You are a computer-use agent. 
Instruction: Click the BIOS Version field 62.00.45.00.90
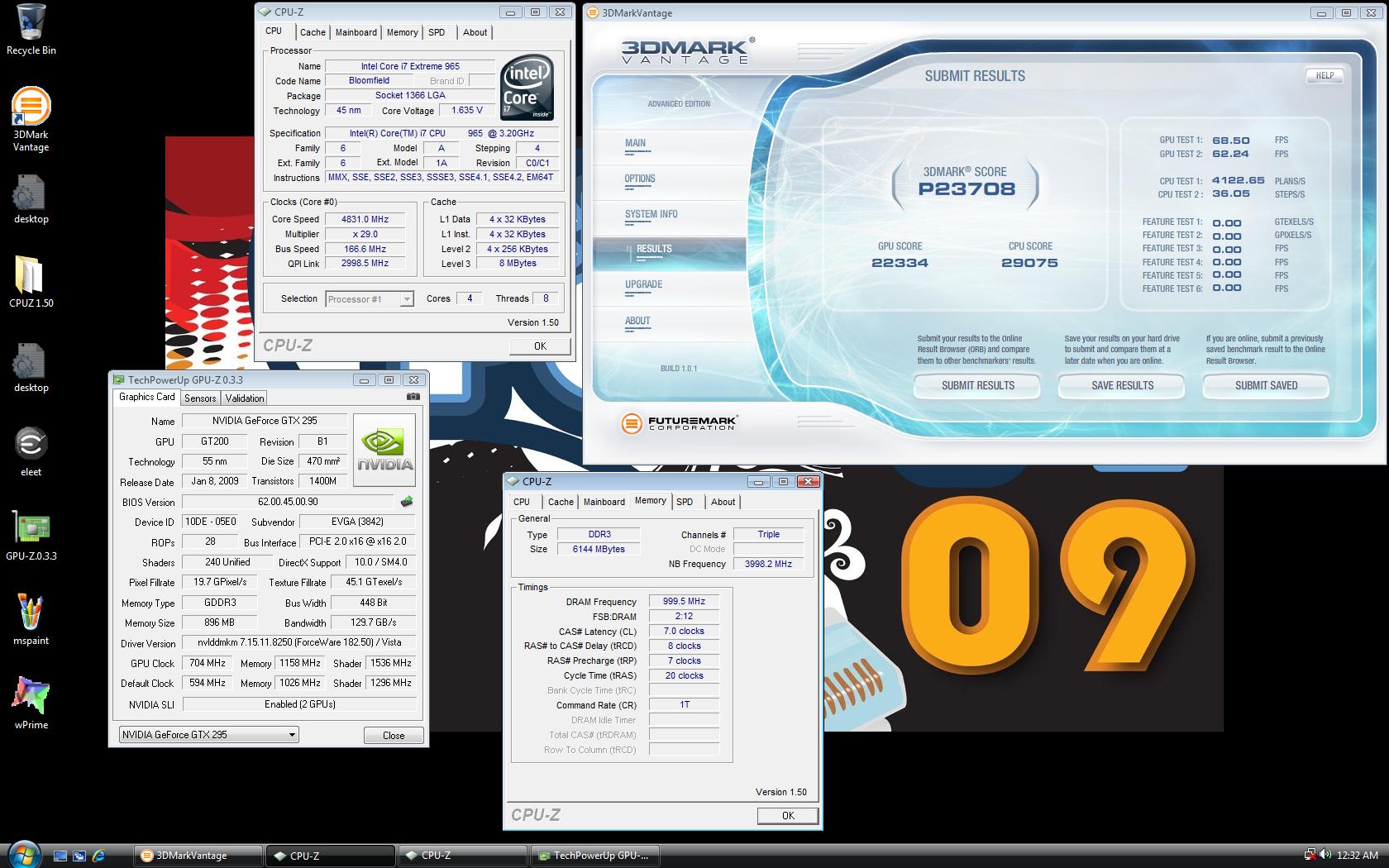coord(288,502)
